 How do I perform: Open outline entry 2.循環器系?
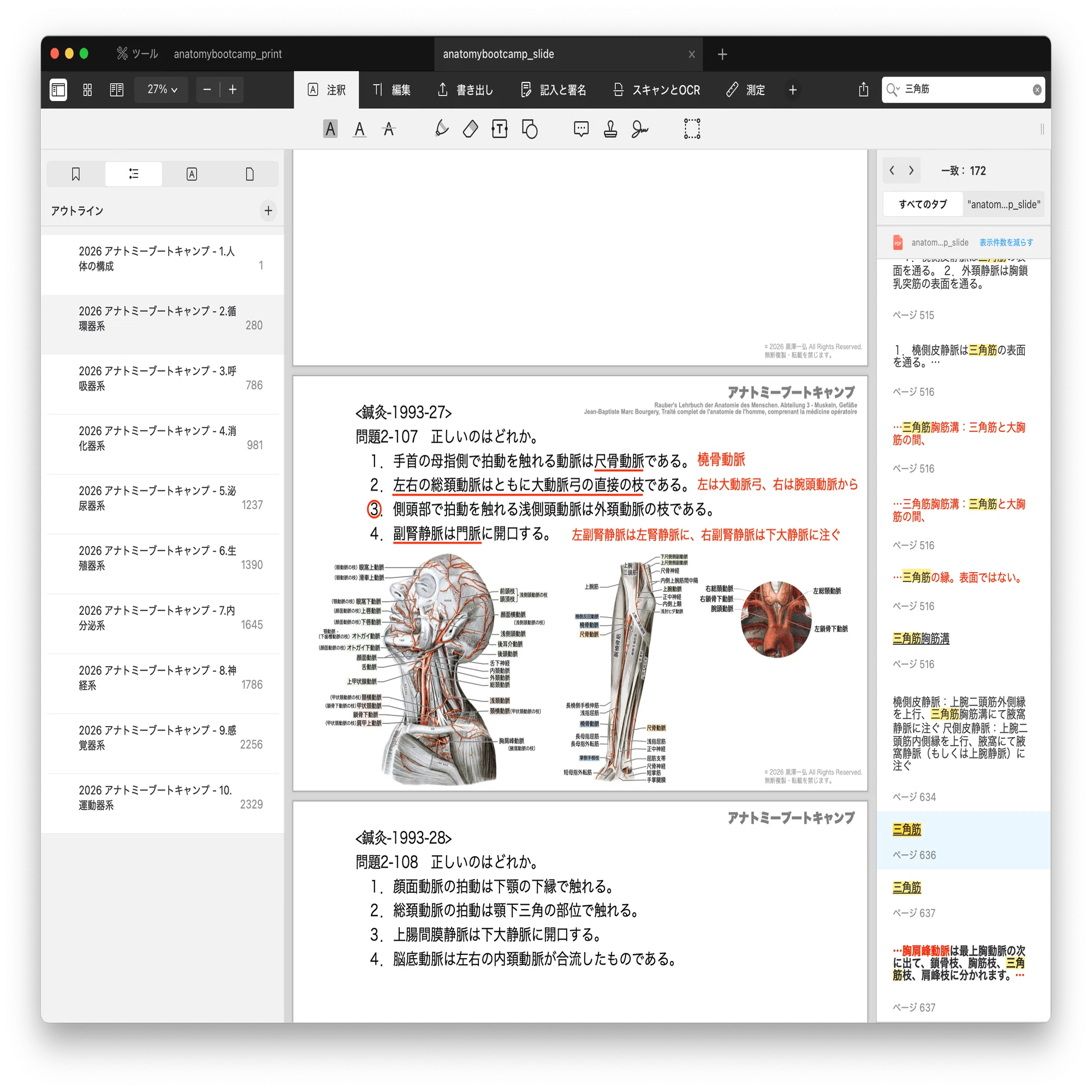pyautogui.click(x=163, y=325)
